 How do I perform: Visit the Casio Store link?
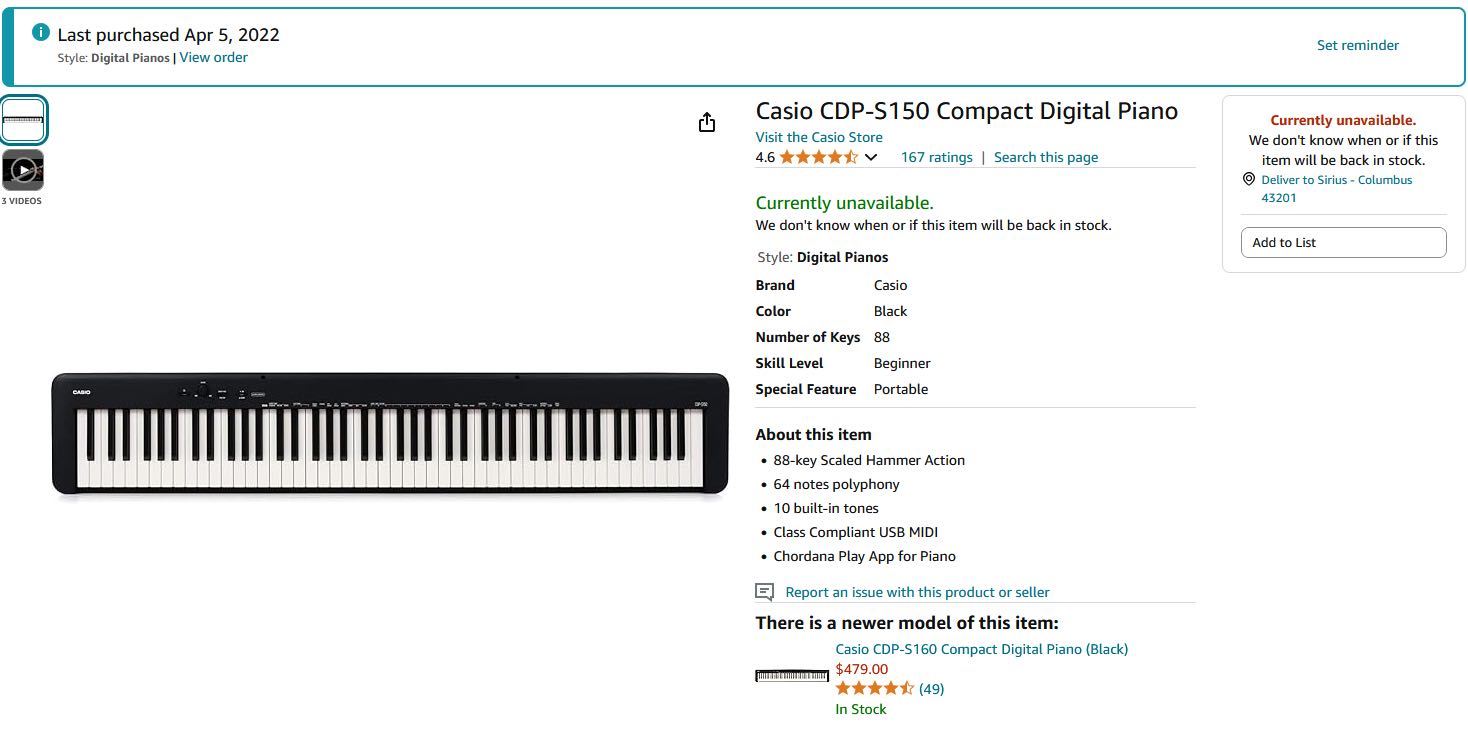click(819, 137)
